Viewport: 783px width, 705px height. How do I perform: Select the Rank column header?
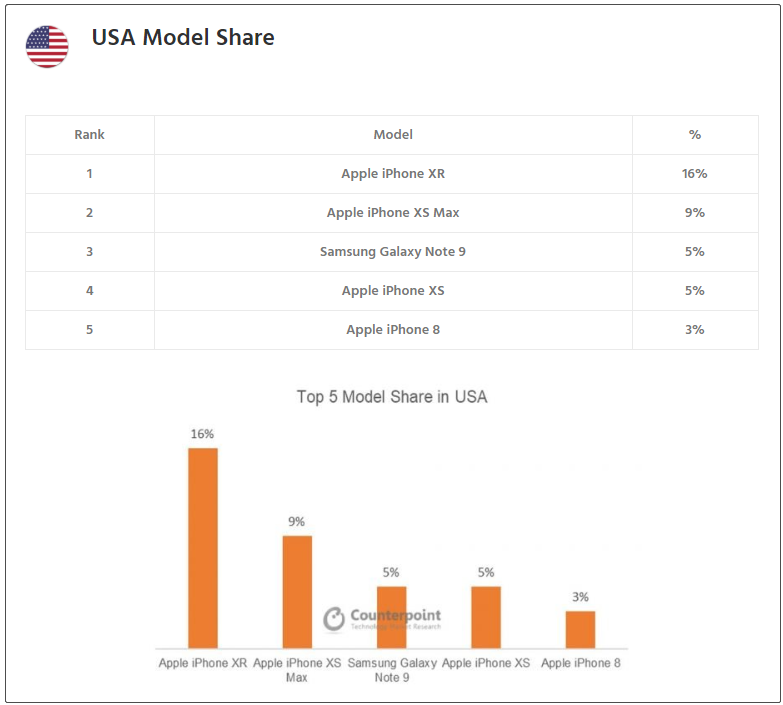point(89,135)
